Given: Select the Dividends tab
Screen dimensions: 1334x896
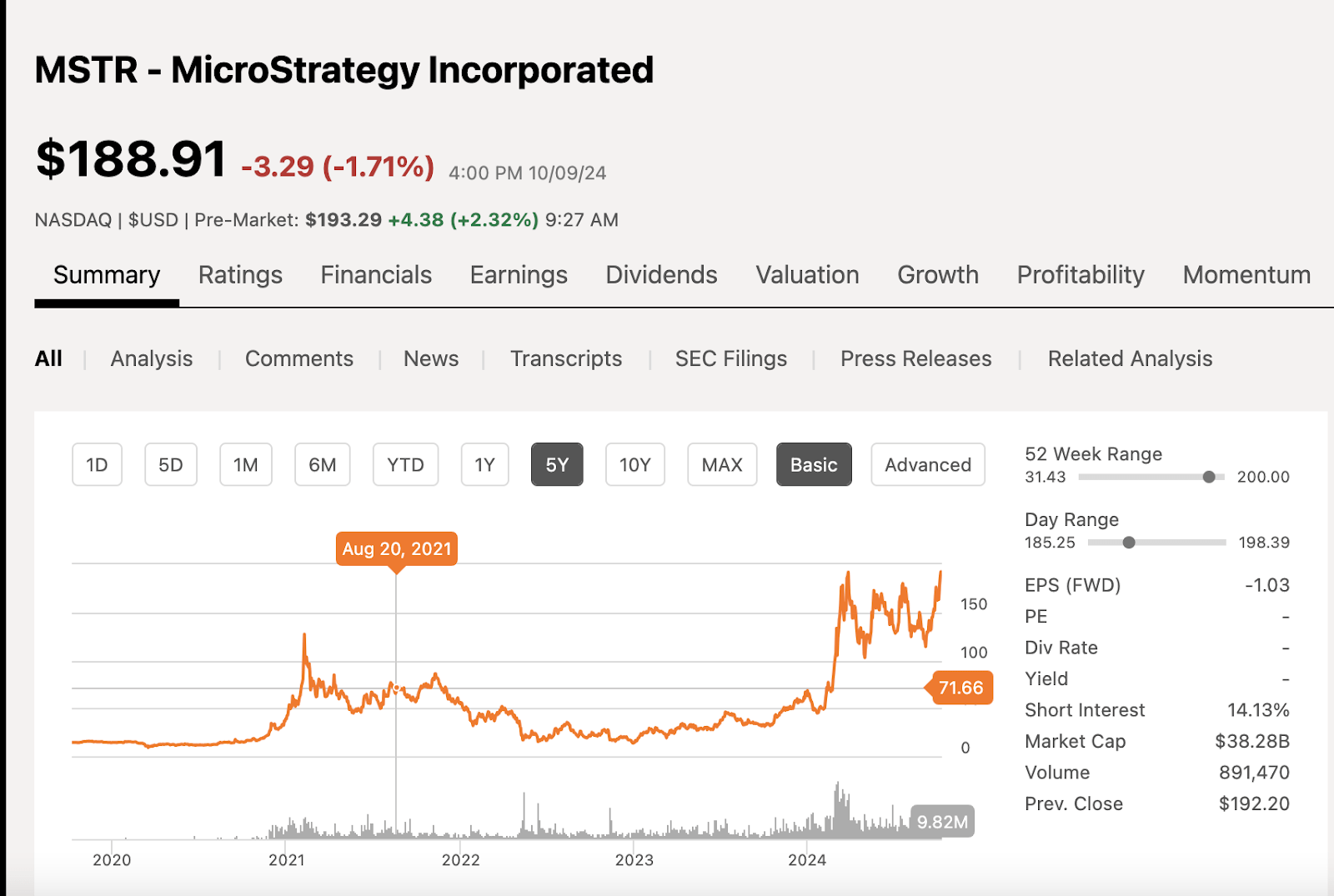Looking at the screenshot, I should click(x=661, y=275).
